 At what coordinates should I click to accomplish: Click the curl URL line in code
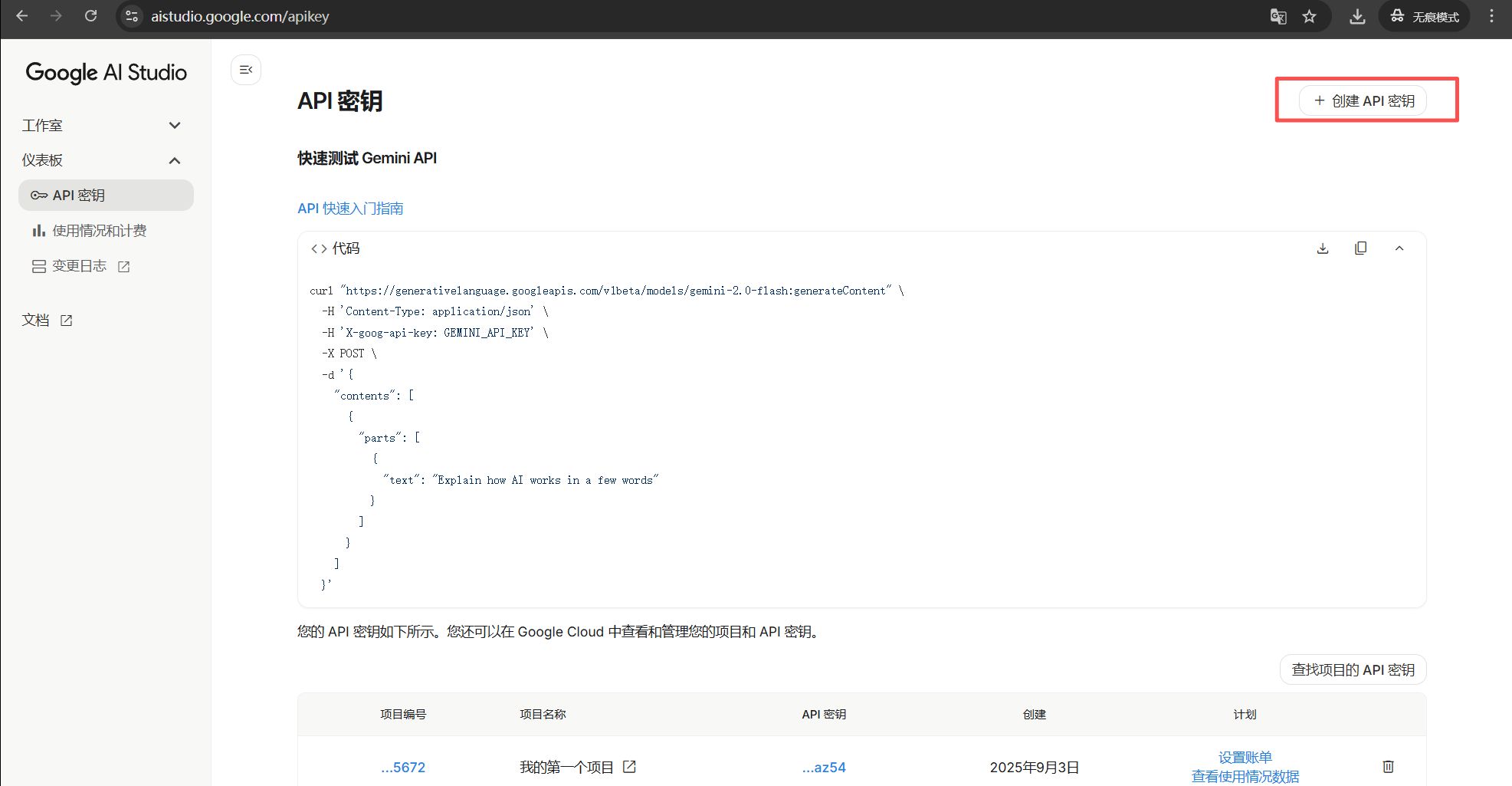(x=607, y=291)
